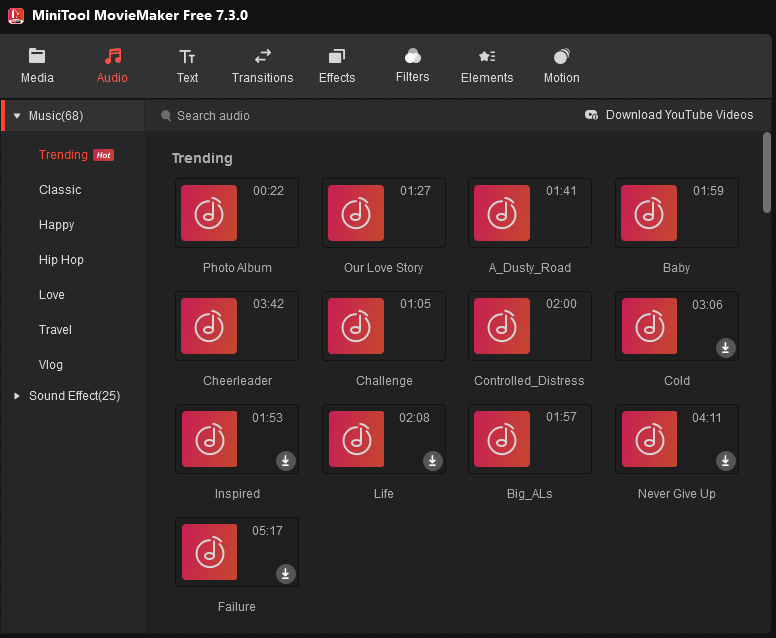Select the Photo Album music thumbnail
This screenshot has height=638, width=776.
coord(209,212)
